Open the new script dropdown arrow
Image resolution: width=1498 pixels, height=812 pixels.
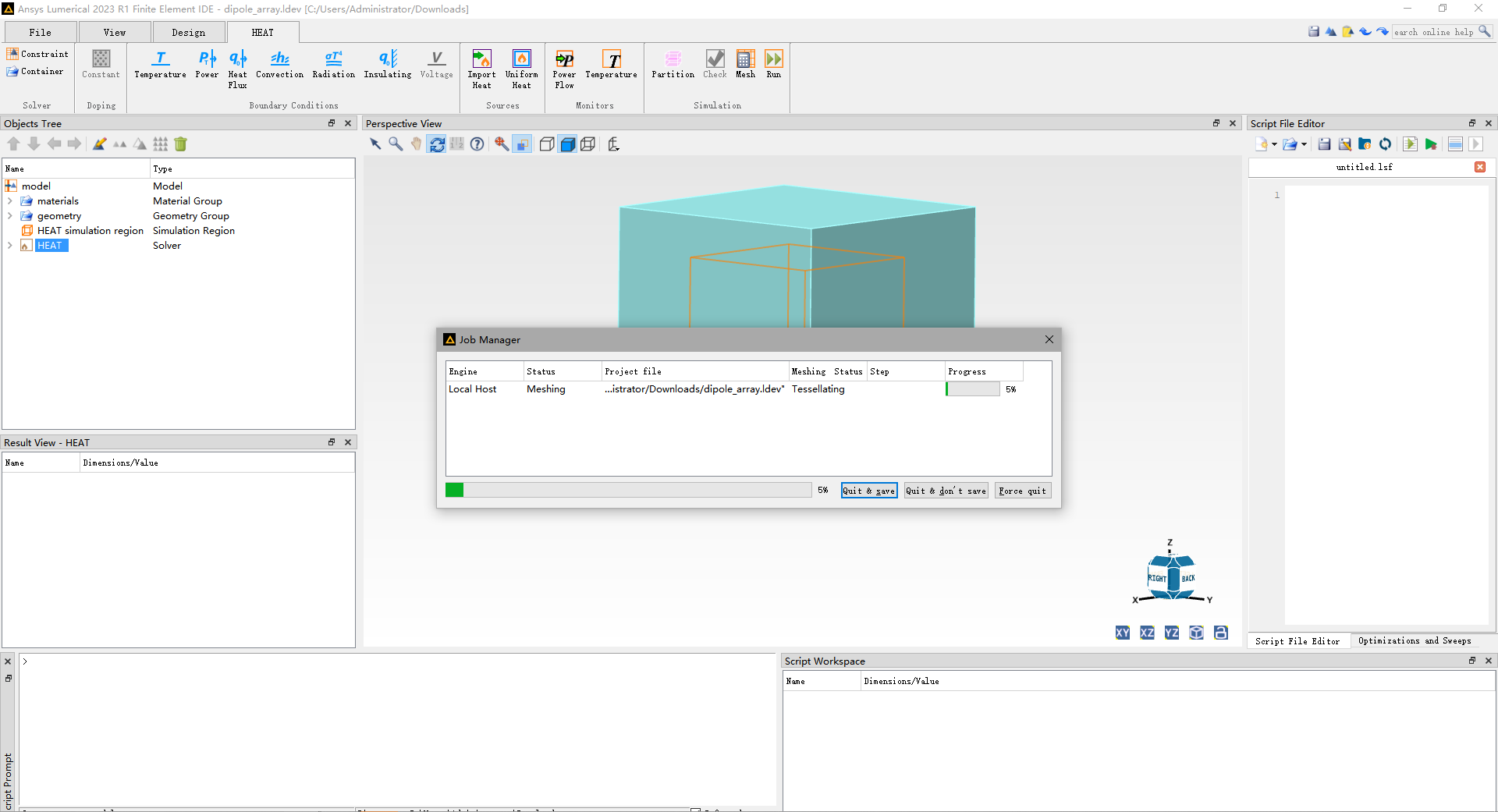point(1274,144)
